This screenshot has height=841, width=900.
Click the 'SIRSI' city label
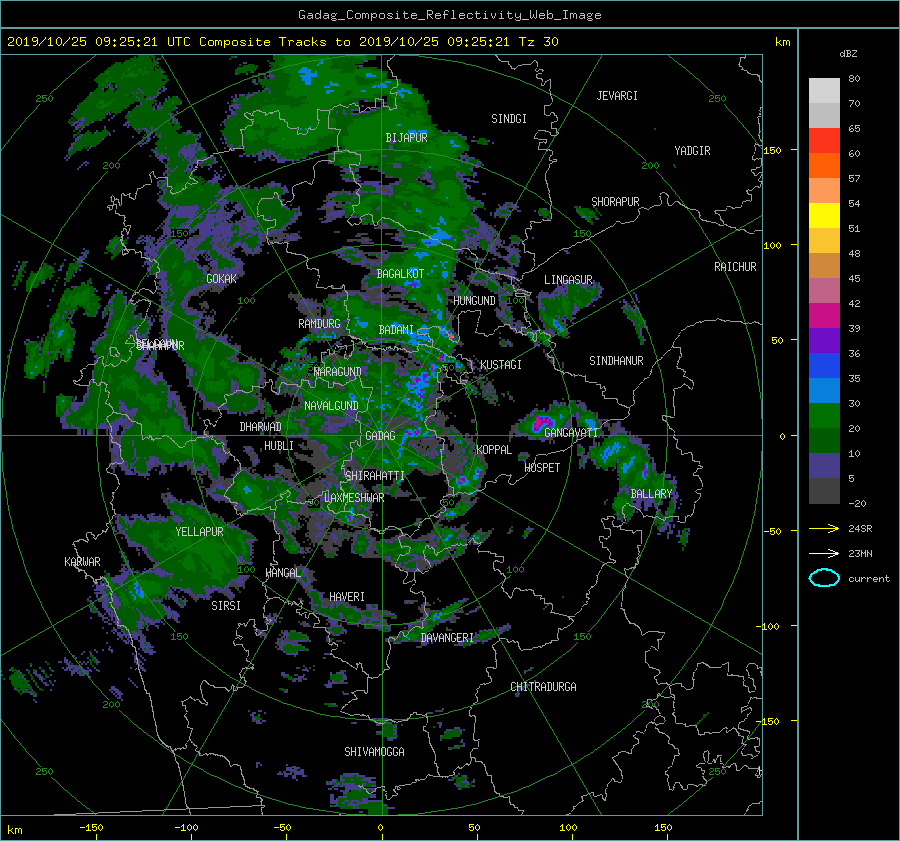226,606
